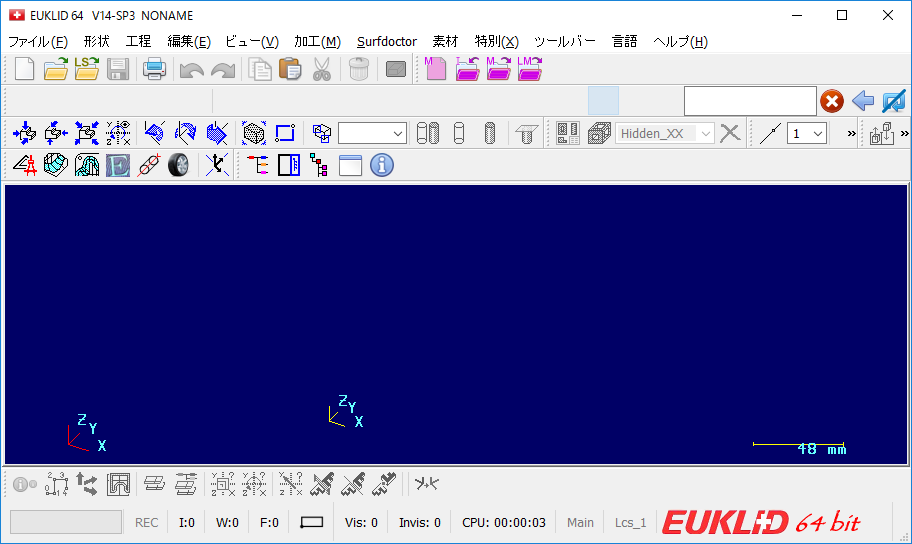The height and width of the screenshot is (544, 912).
Task: Expand the rightmost toolbar overflow chevron
Action: (904, 133)
